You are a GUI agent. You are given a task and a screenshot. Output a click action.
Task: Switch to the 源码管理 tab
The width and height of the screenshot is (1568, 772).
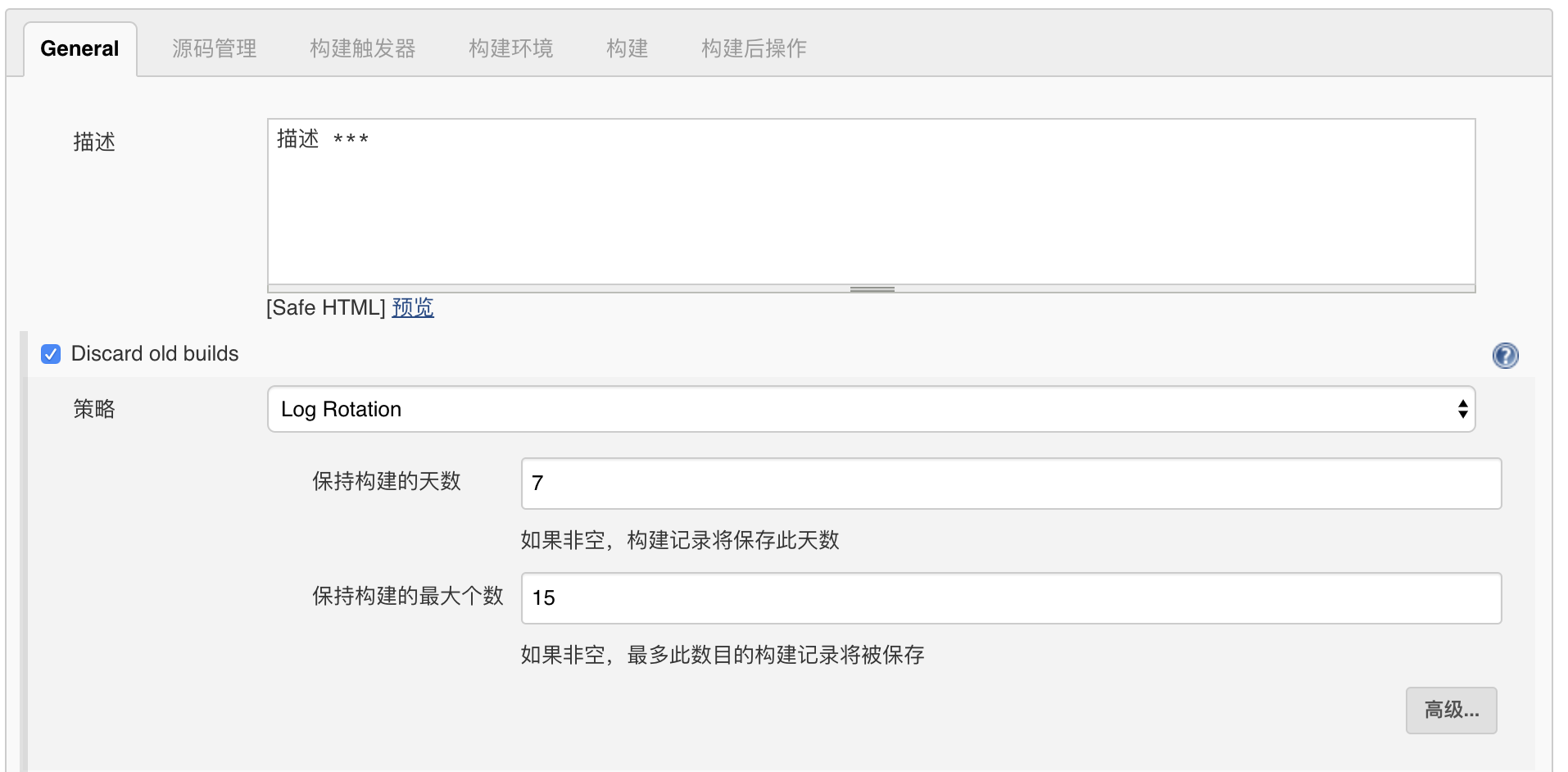click(x=215, y=49)
